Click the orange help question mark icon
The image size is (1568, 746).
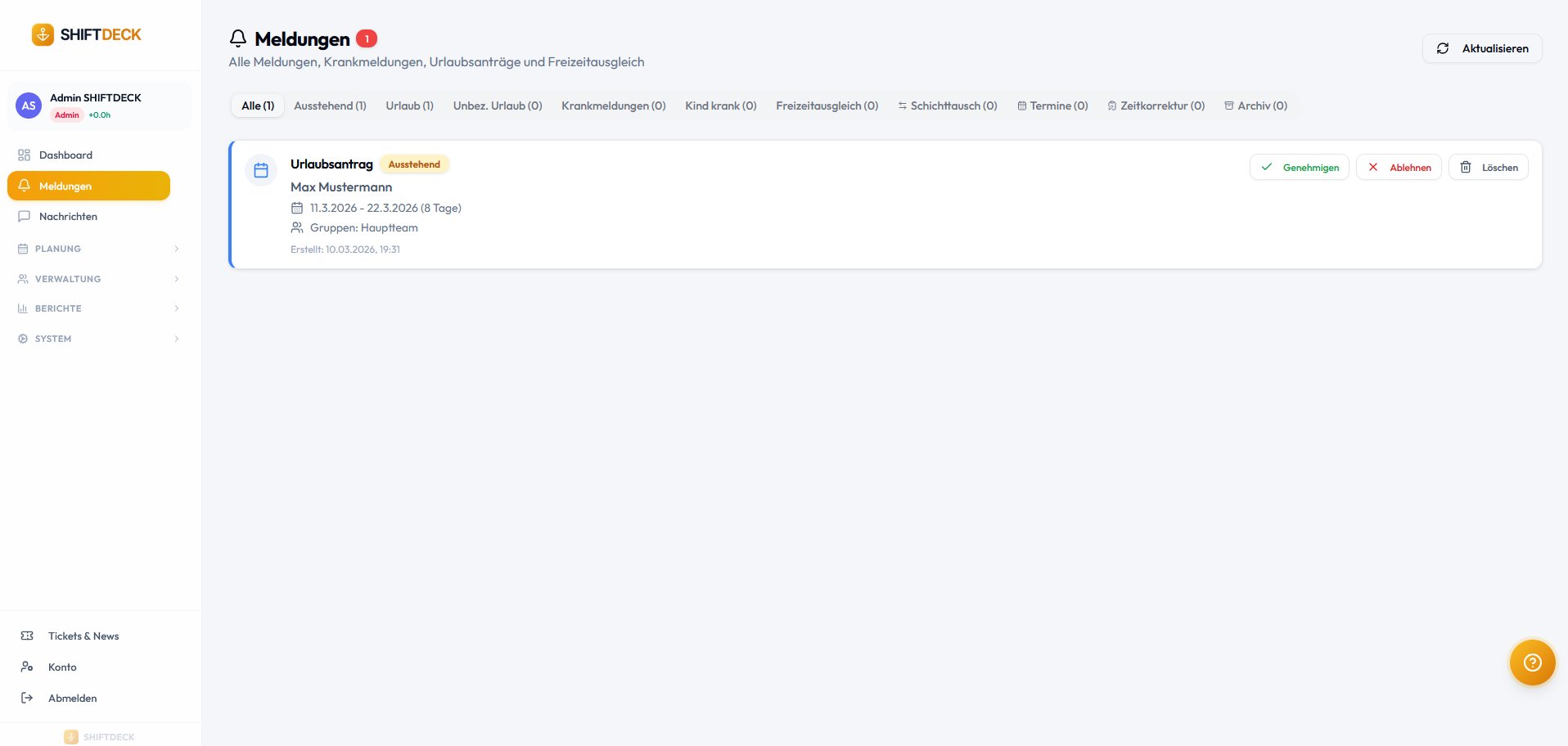point(1532,663)
